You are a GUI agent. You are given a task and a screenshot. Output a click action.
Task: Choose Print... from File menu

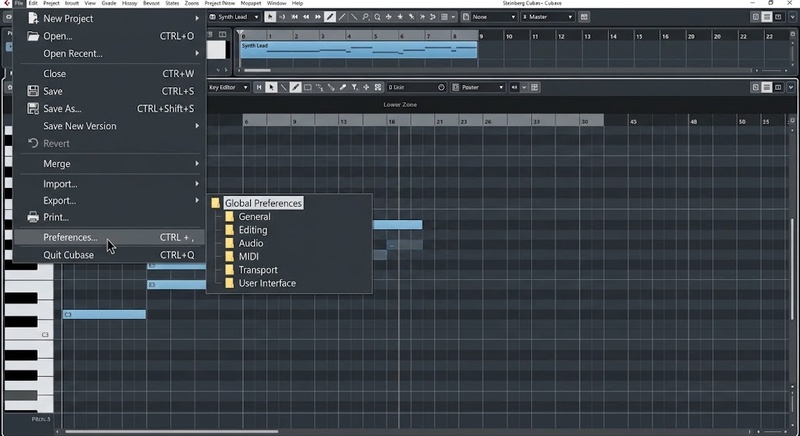point(110,217)
